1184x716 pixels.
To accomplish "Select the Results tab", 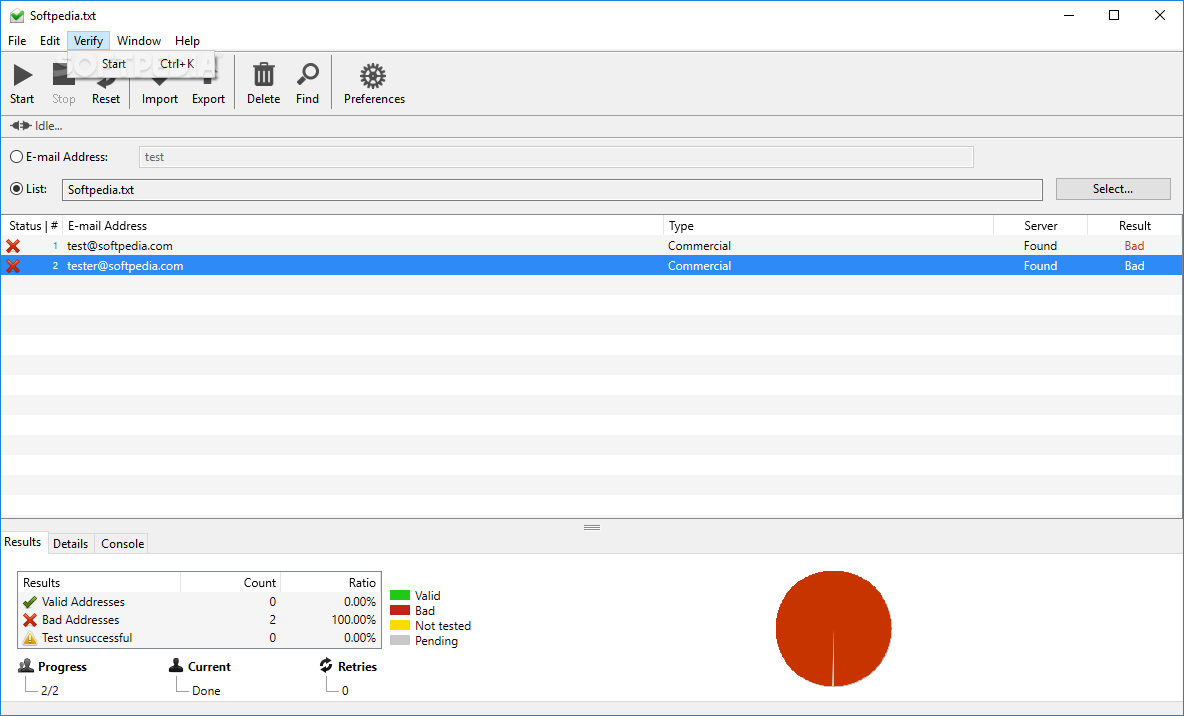I will (x=23, y=542).
